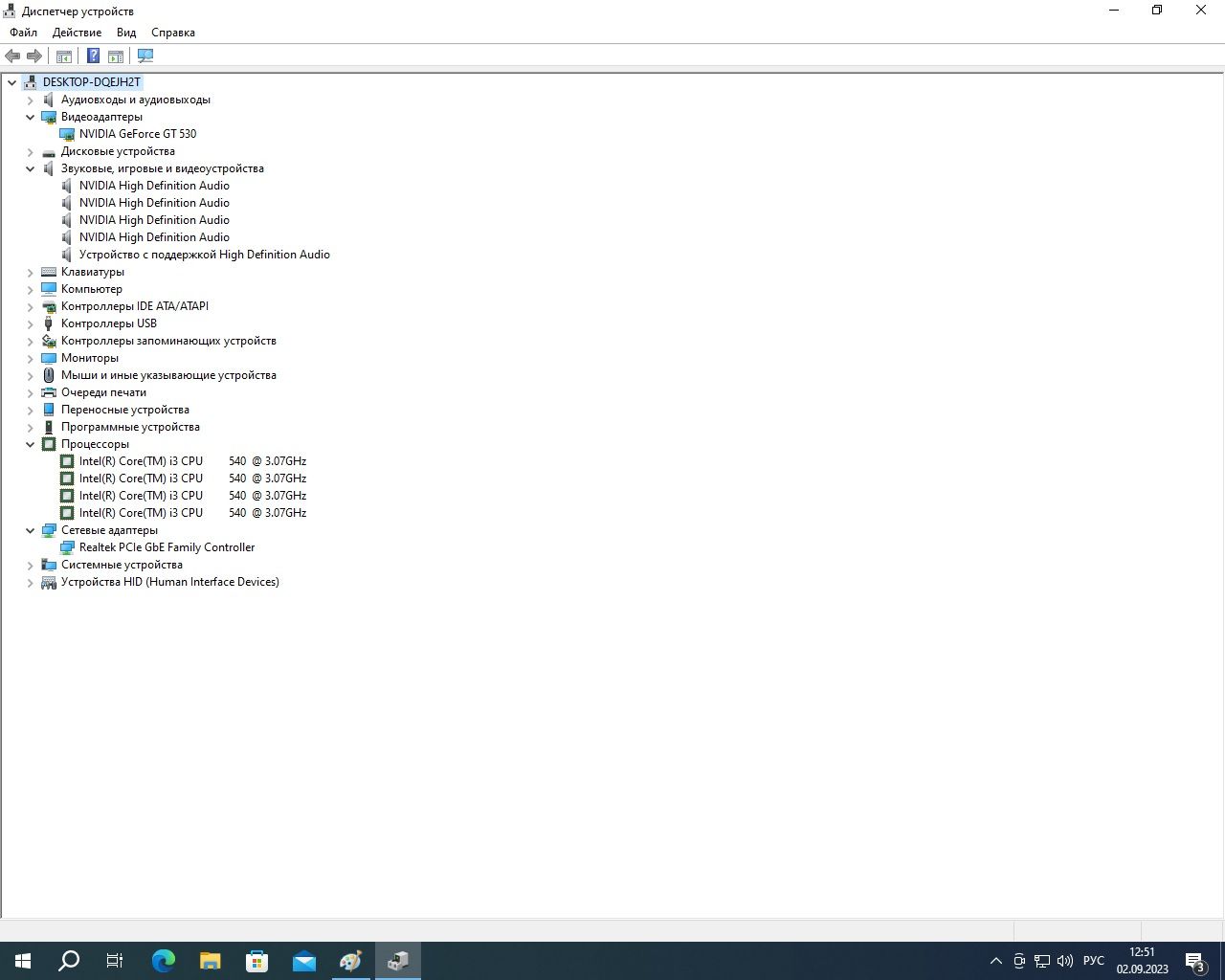Collapse the Сетевые адаптеры node
This screenshot has height=980, width=1225.
coord(30,530)
